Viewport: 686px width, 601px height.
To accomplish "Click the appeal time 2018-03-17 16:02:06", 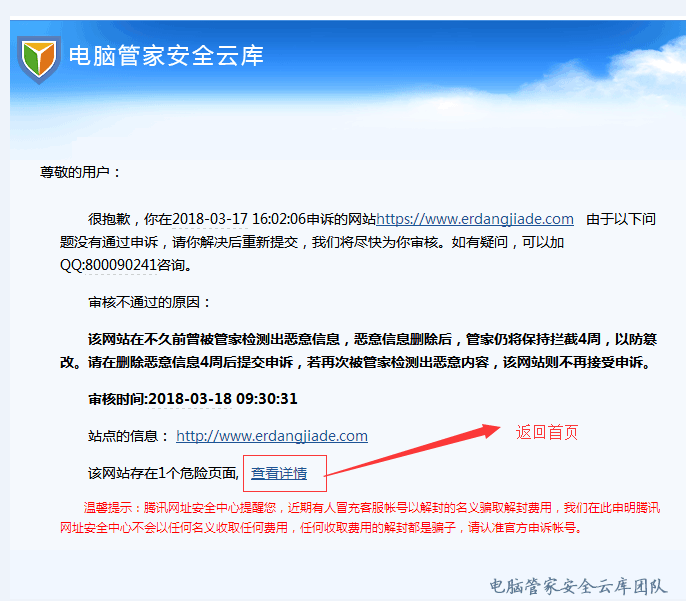I will [x=239, y=219].
